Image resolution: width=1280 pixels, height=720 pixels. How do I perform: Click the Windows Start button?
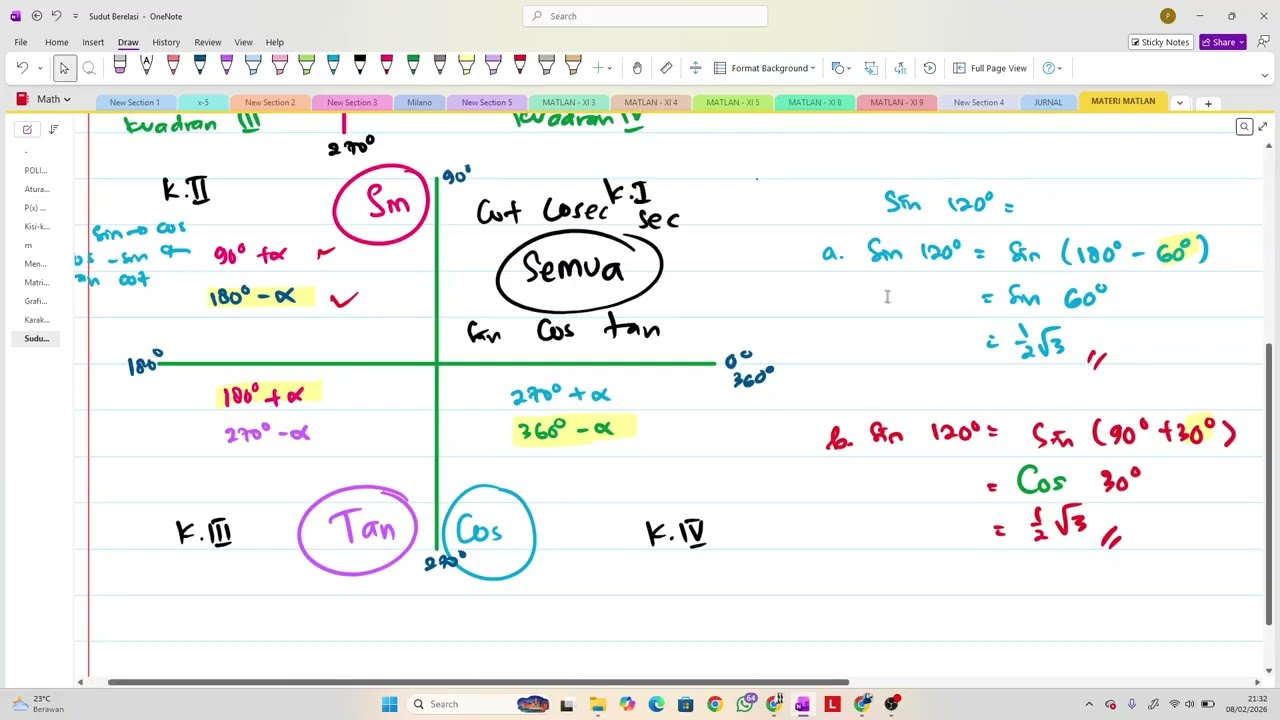[x=389, y=704]
